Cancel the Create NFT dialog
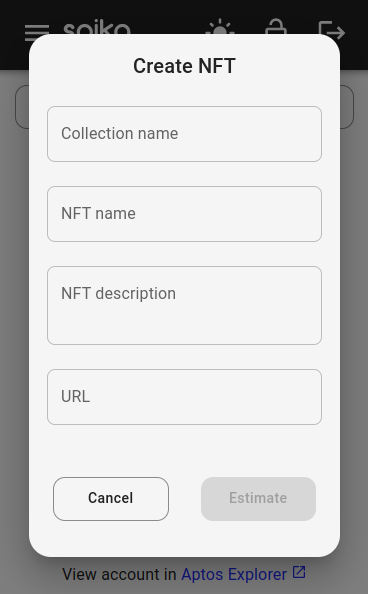368x594 pixels. pyautogui.click(x=111, y=499)
